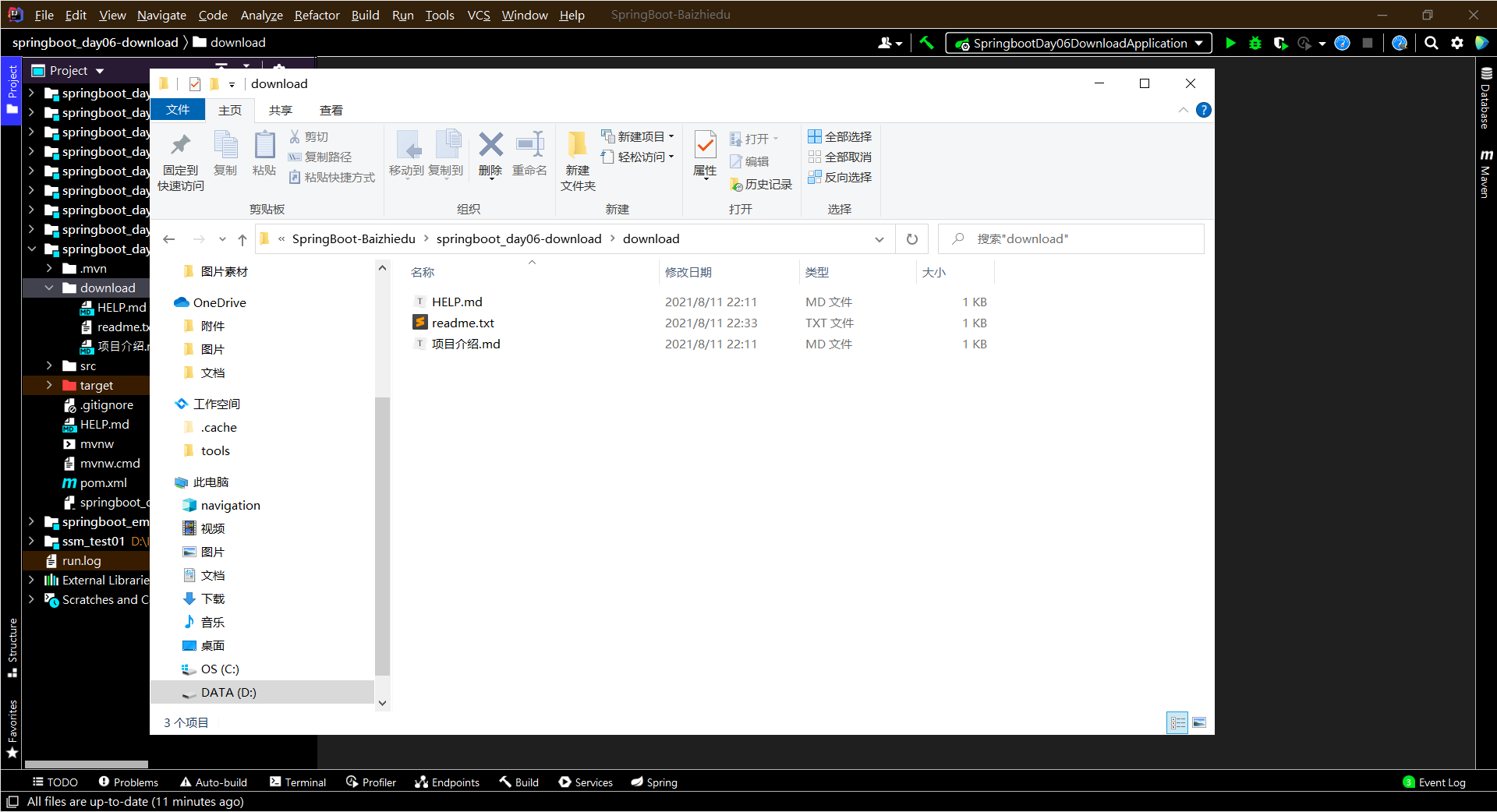Screen dimensions: 1497x812
Task: Open Database tool window on right edge
Action: [1486, 97]
